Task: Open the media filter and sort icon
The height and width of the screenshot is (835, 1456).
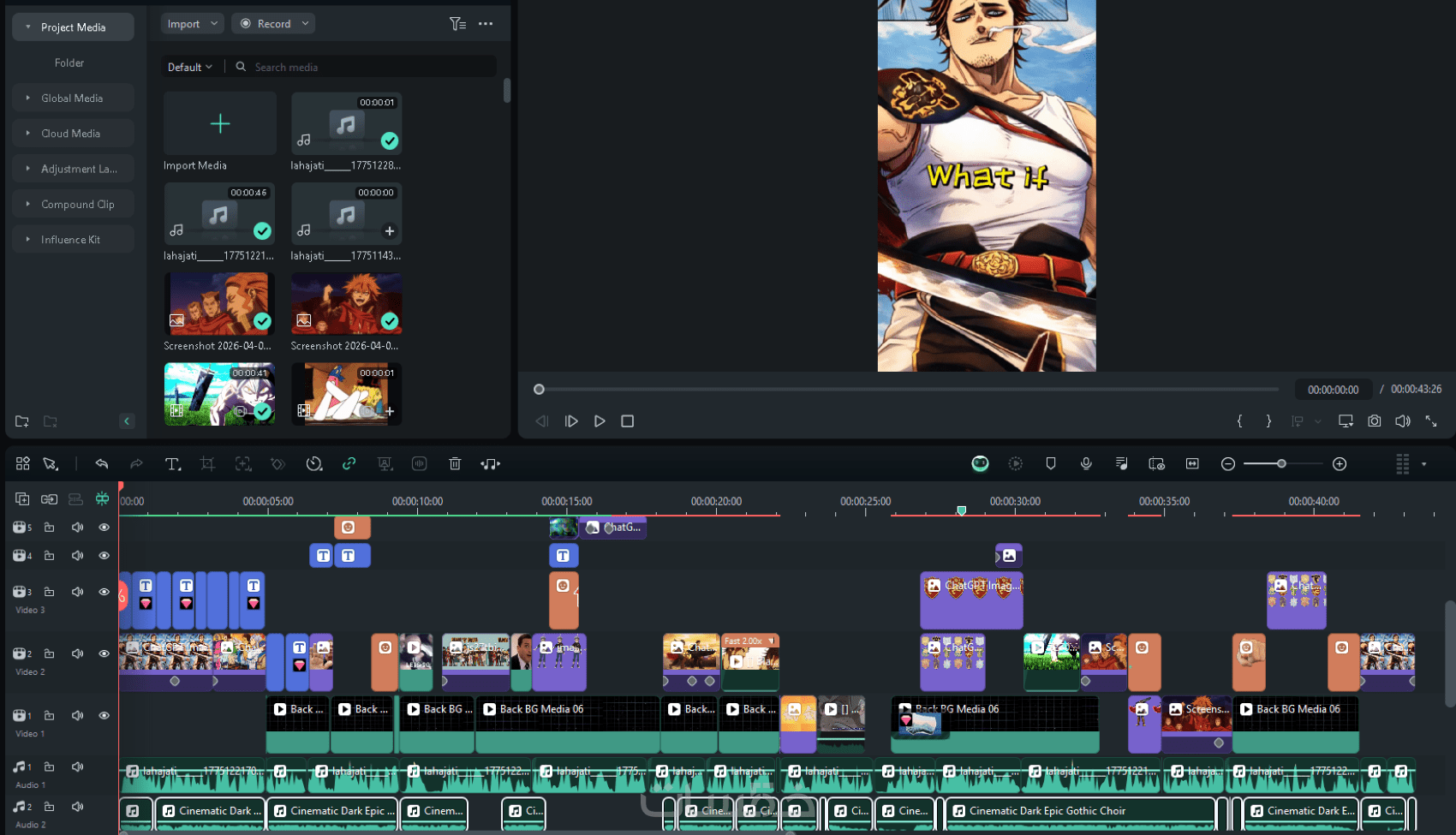Action: pos(457,24)
